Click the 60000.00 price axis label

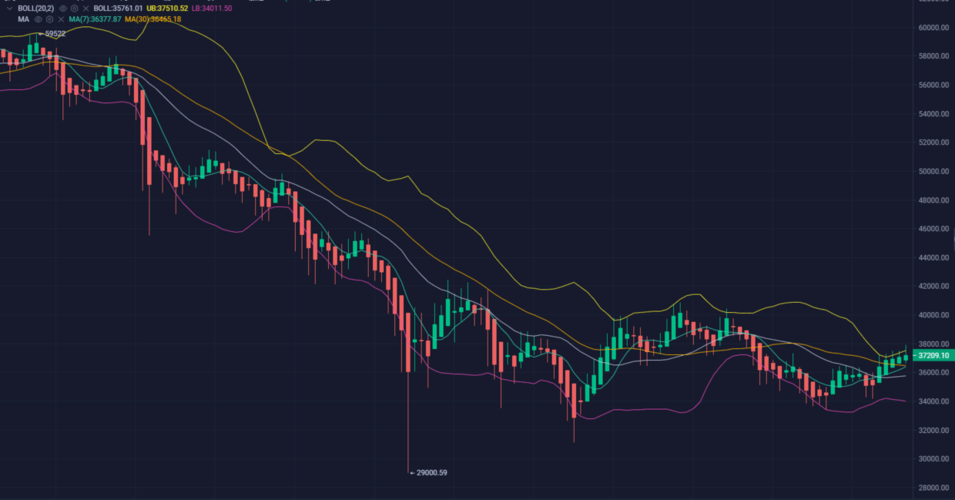932,28
